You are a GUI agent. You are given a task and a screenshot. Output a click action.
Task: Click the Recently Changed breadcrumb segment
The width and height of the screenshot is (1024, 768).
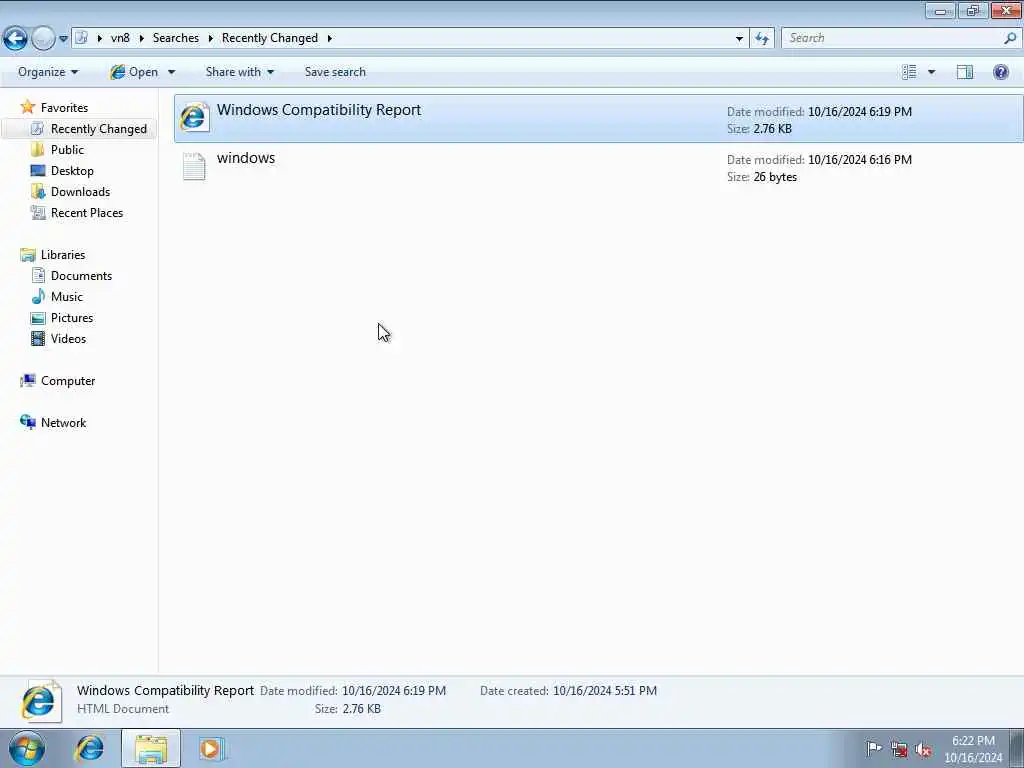(270, 38)
